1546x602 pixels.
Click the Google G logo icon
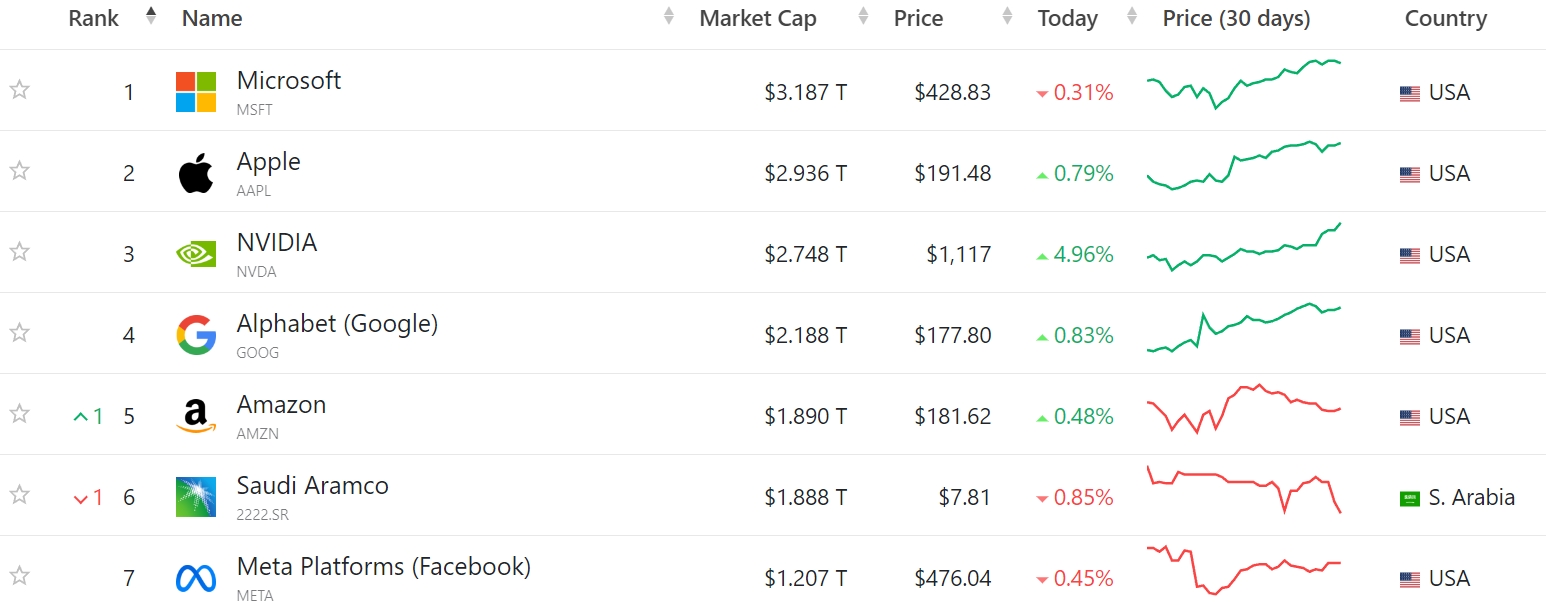click(196, 335)
